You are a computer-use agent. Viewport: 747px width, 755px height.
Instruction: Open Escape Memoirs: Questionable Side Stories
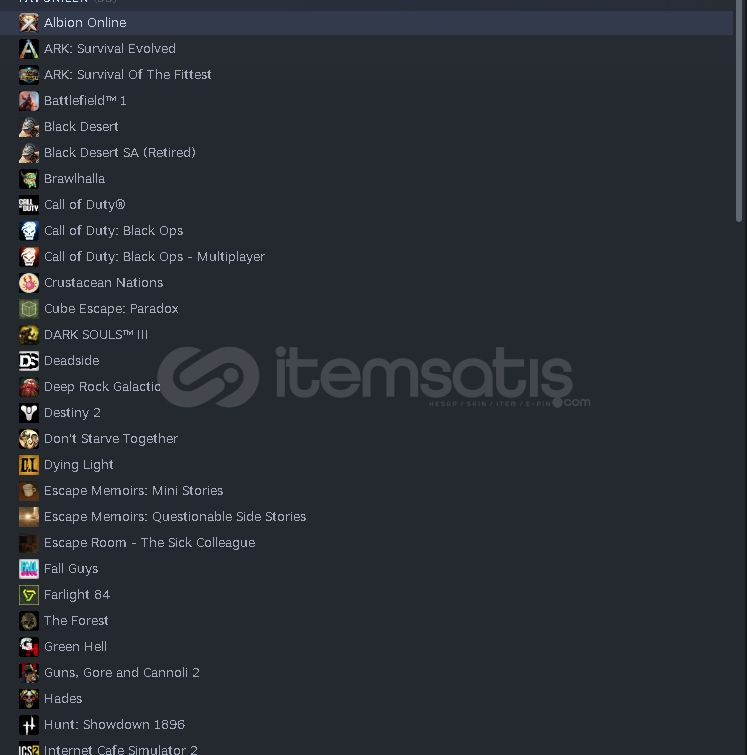367,517
